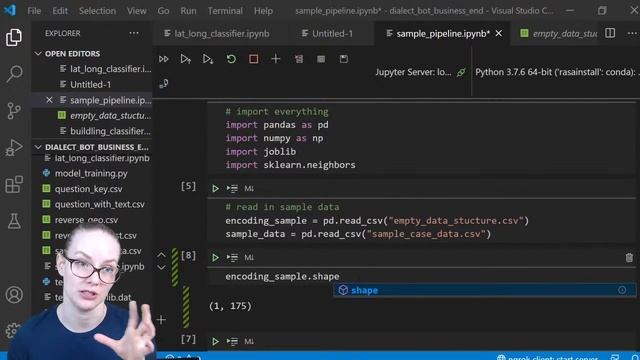Click inside the encoding_sample.shape code cell
Screen dimensions: 640x360
coord(421,276)
